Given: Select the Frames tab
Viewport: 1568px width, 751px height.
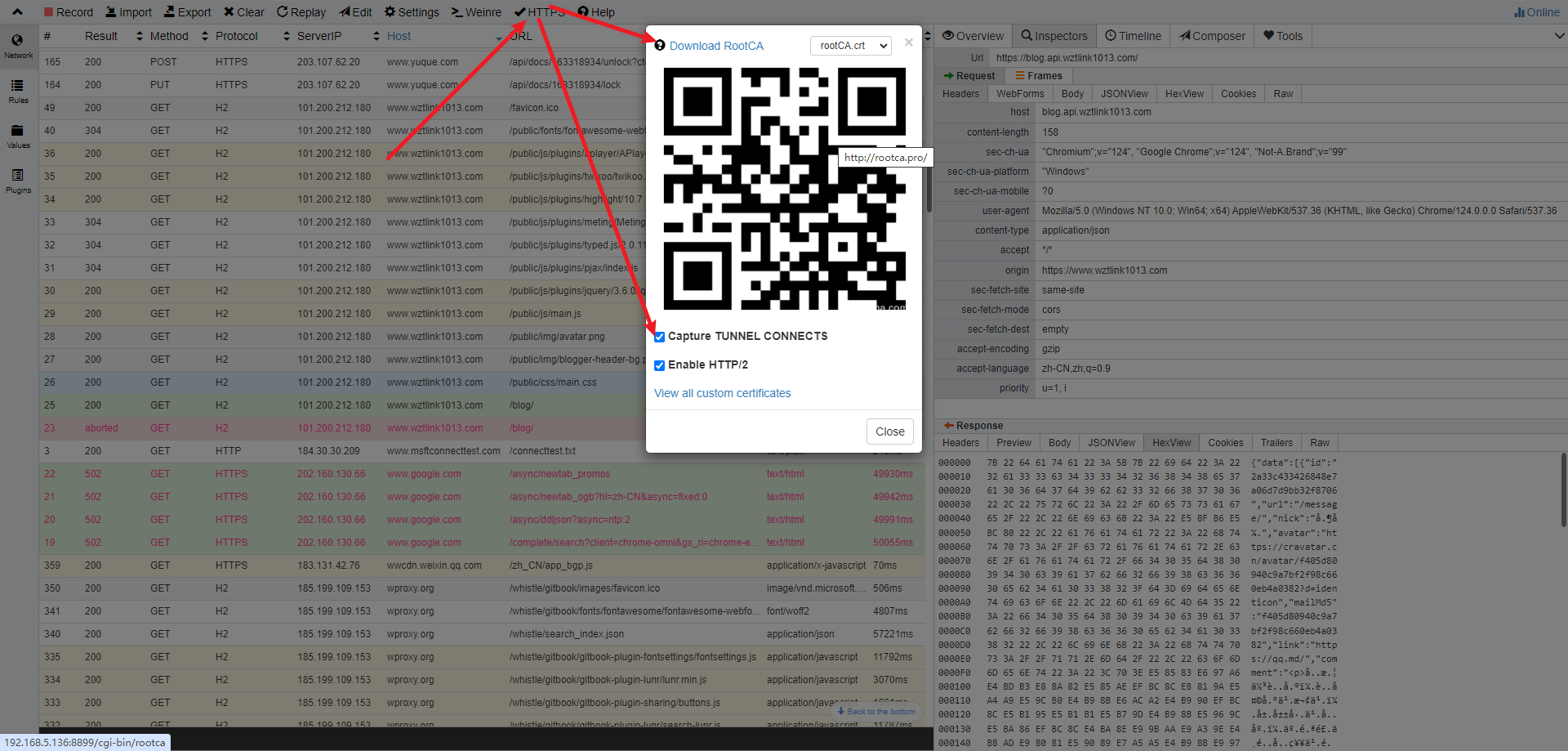Looking at the screenshot, I should (1039, 76).
